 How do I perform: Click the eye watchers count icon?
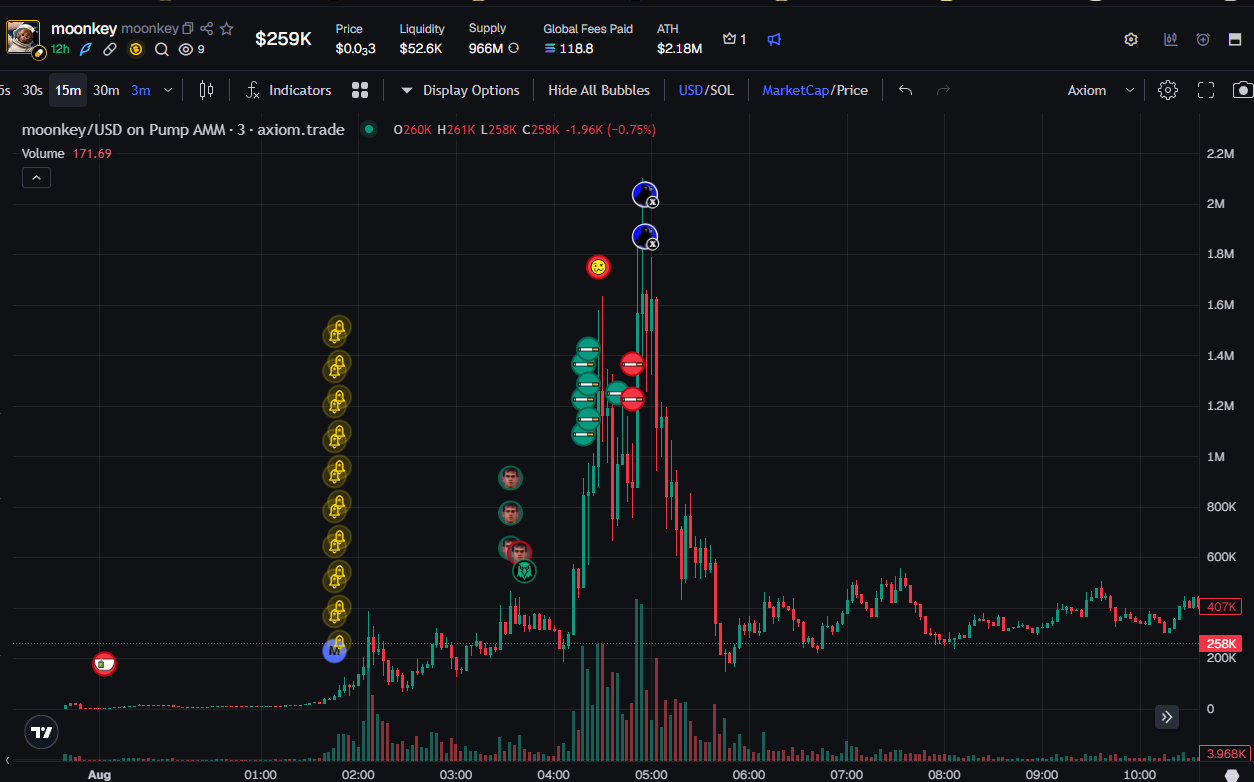point(191,49)
